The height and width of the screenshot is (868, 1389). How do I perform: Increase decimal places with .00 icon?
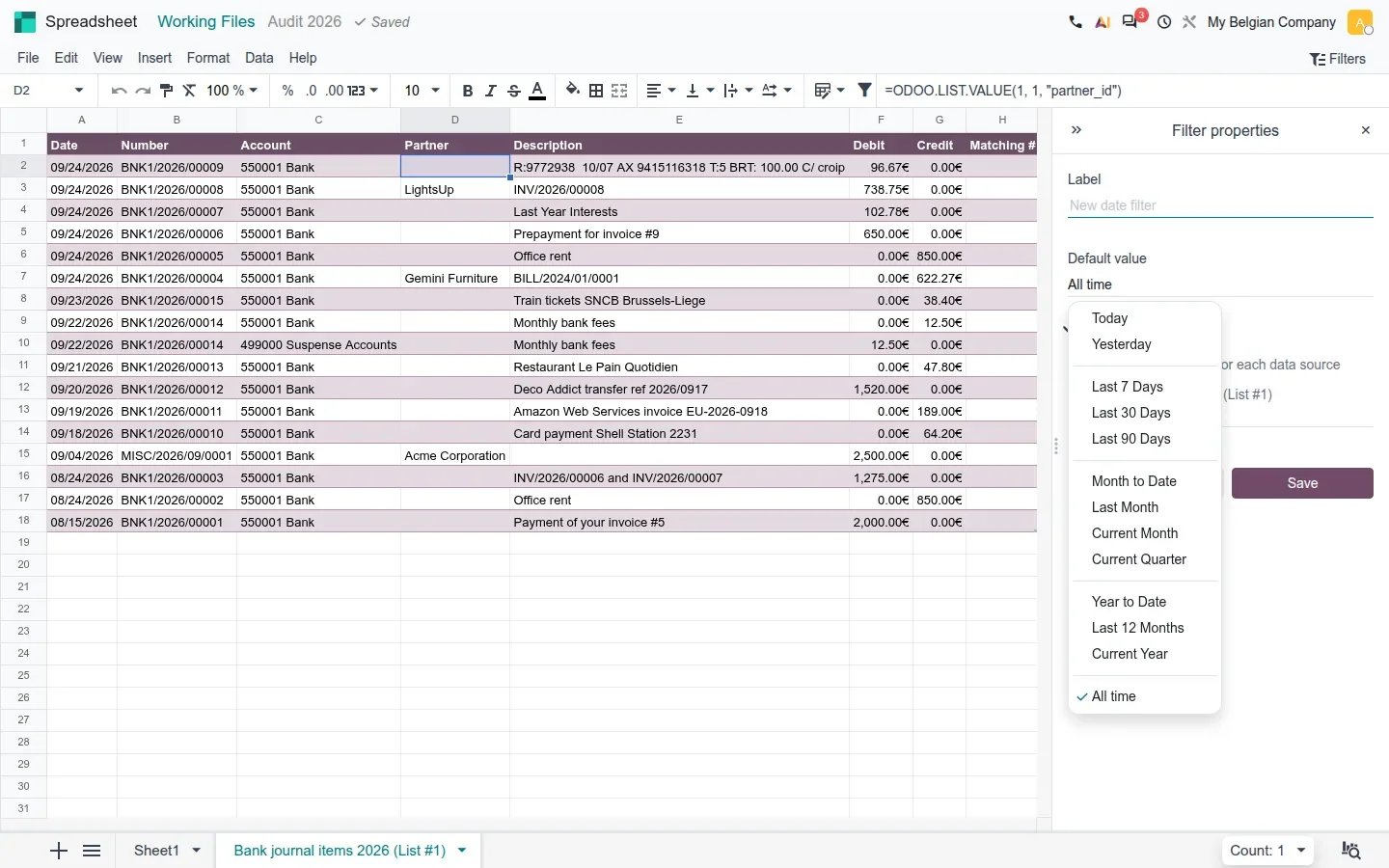tap(334, 91)
